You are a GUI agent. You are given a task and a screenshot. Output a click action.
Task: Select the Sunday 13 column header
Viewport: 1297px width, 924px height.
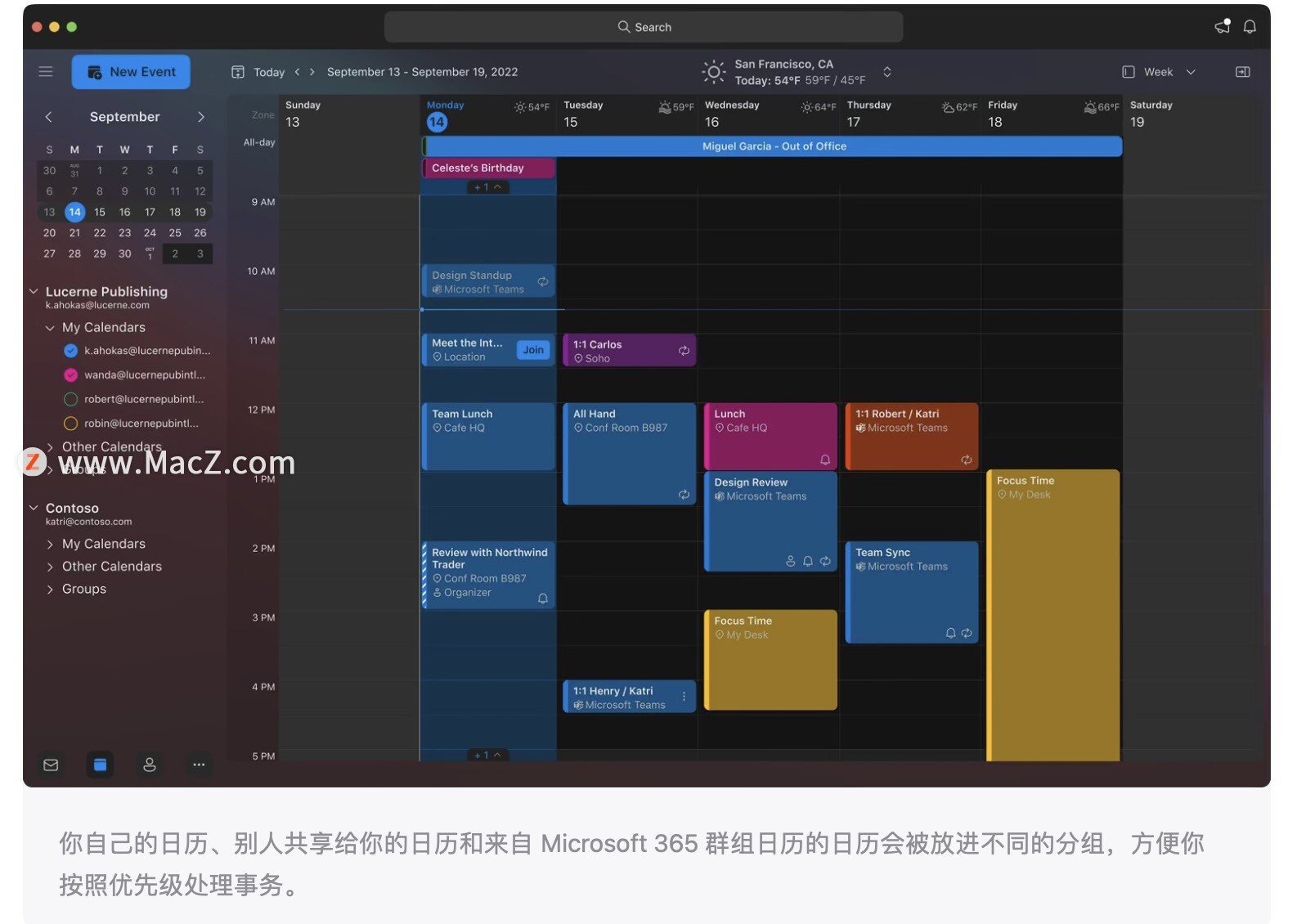click(349, 114)
